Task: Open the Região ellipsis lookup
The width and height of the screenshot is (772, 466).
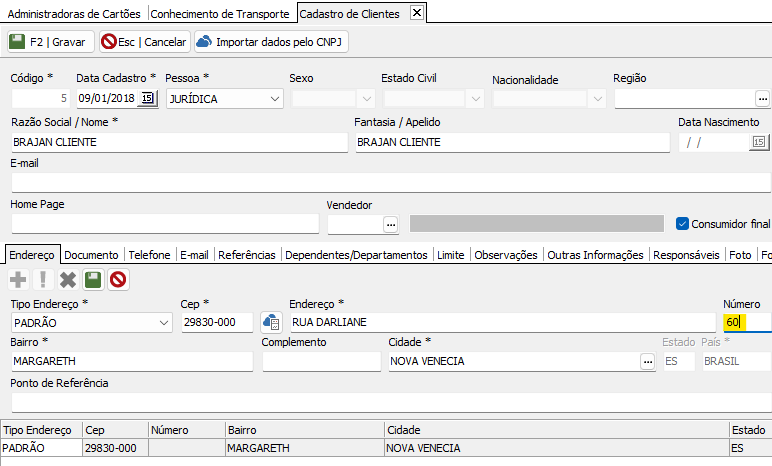Action: point(762,98)
